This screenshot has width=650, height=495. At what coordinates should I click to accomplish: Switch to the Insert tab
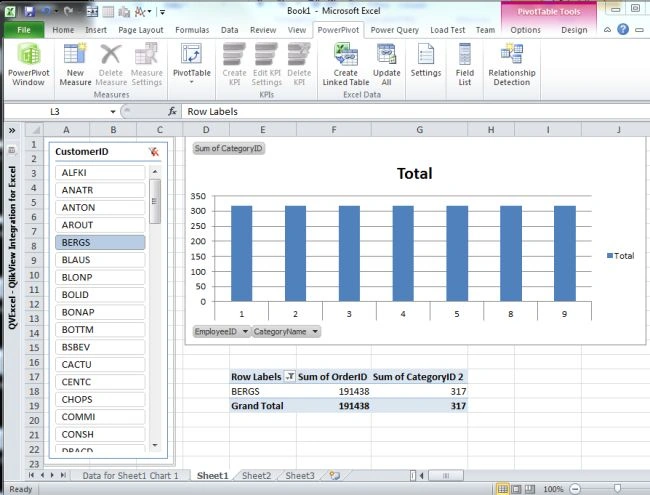click(x=96, y=30)
